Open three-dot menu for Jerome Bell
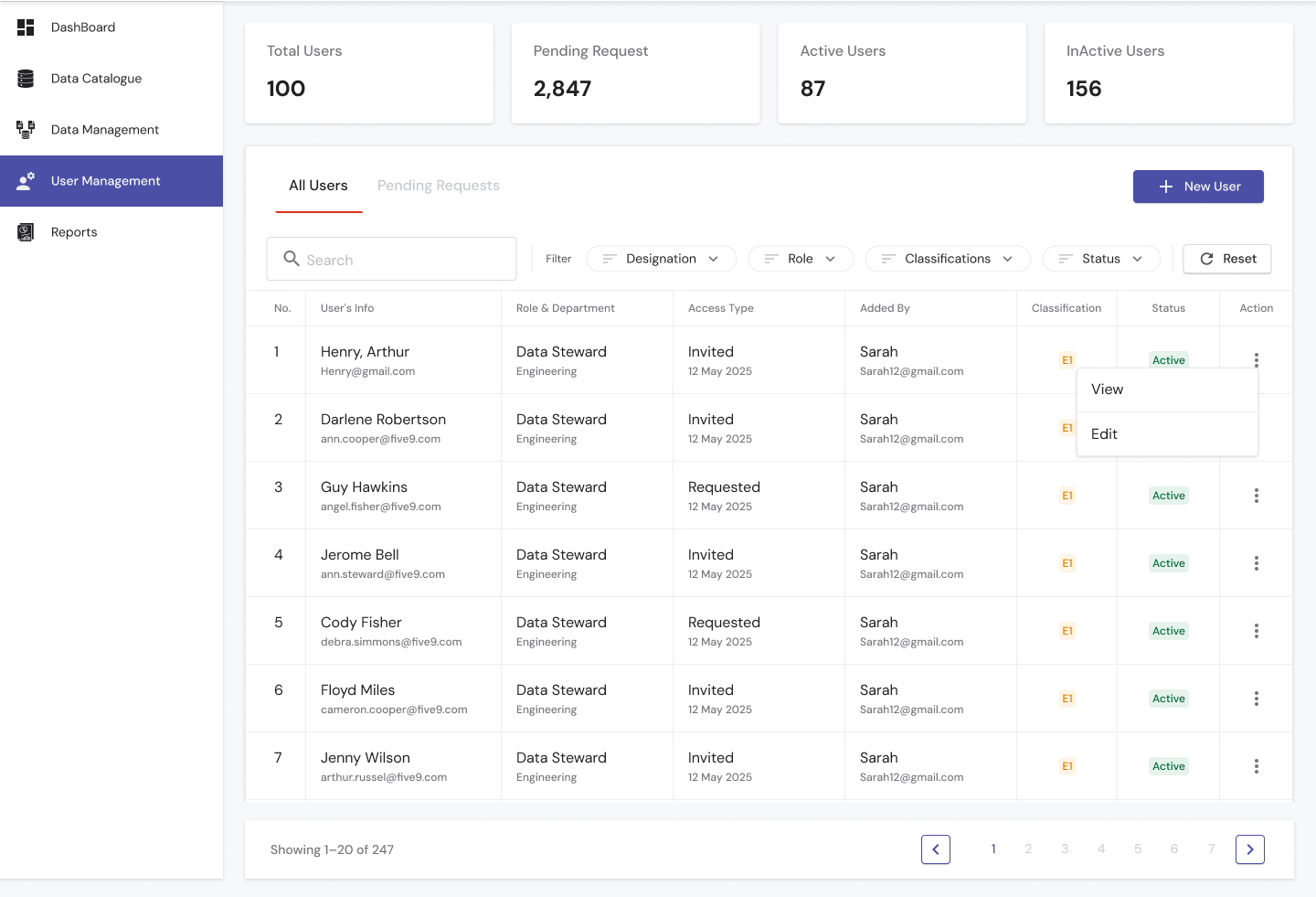Viewport: 1316px width, 897px height. pos(1256,563)
